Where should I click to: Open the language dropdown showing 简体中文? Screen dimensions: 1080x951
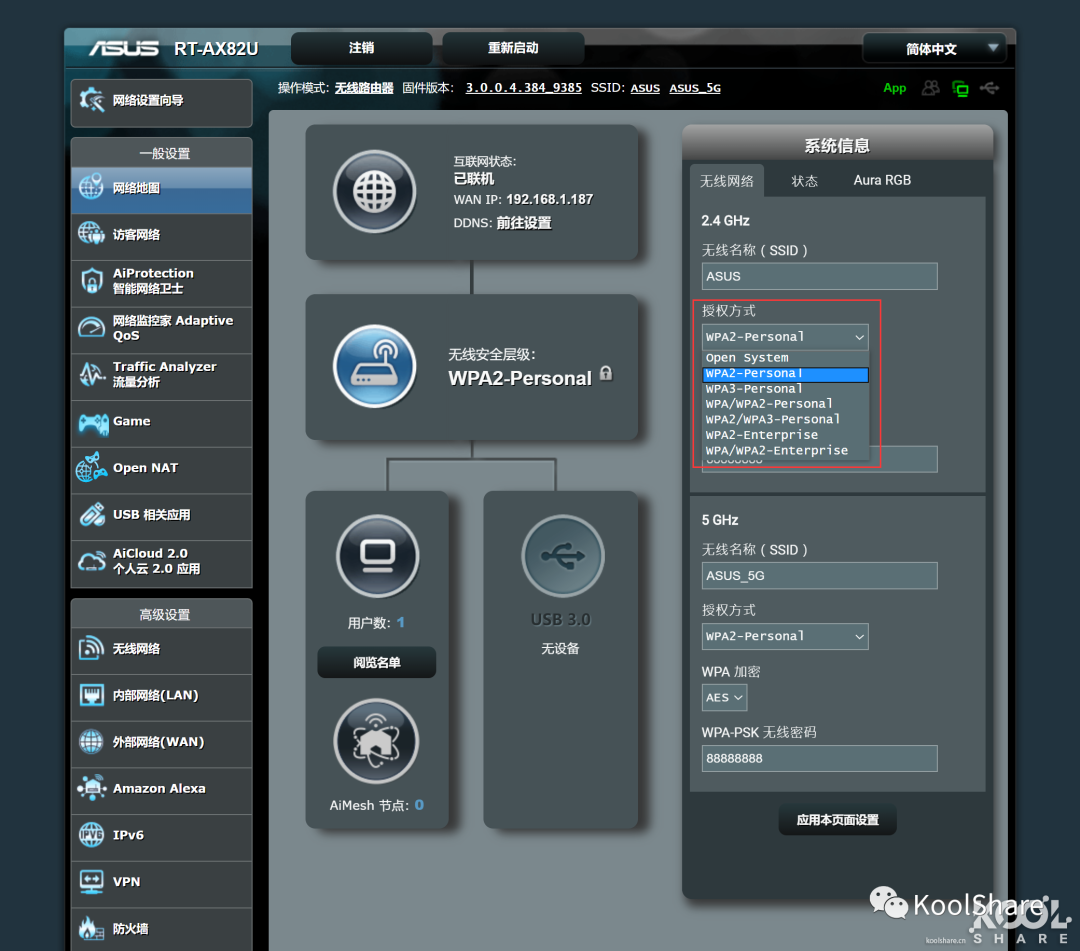point(934,49)
